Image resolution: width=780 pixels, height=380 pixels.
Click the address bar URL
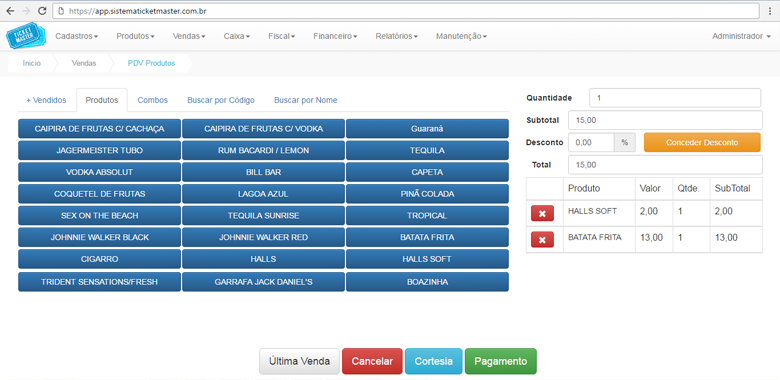click(x=405, y=10)
